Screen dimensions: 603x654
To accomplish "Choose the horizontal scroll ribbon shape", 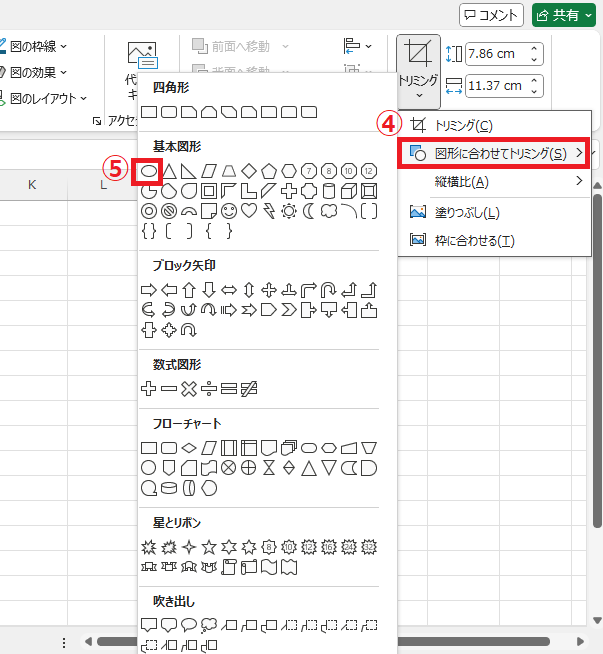I will click(249, 567).
